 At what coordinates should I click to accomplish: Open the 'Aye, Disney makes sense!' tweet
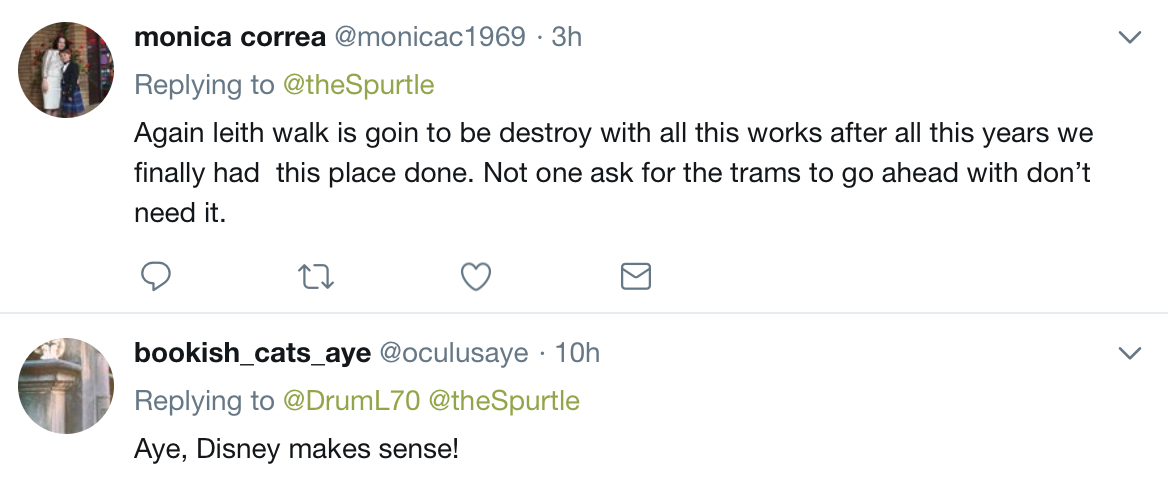296,450
